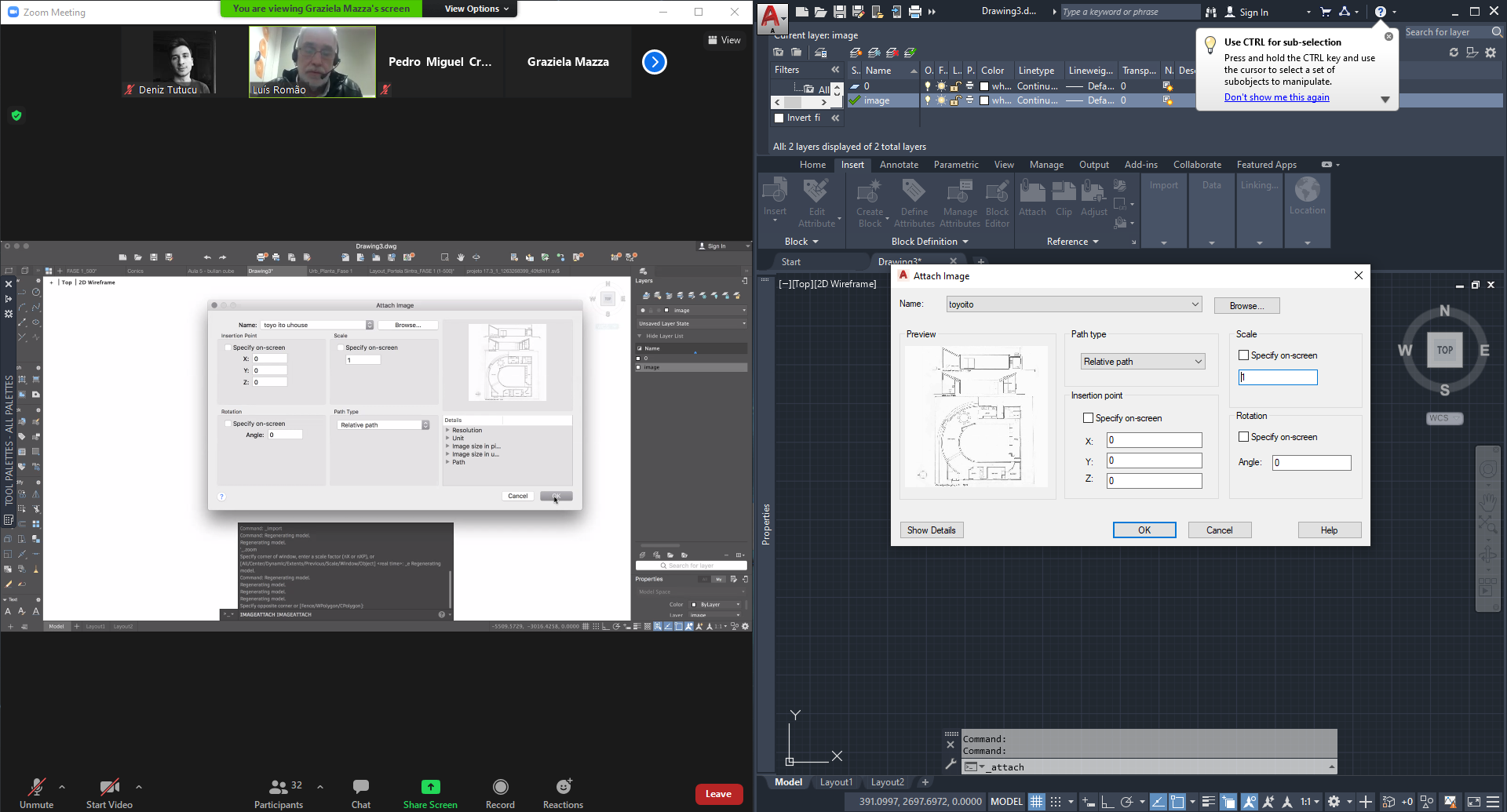Click the Plot printer icon in quick access toolbar
This screenshot has width=1507, height=812.
[914, 12]
